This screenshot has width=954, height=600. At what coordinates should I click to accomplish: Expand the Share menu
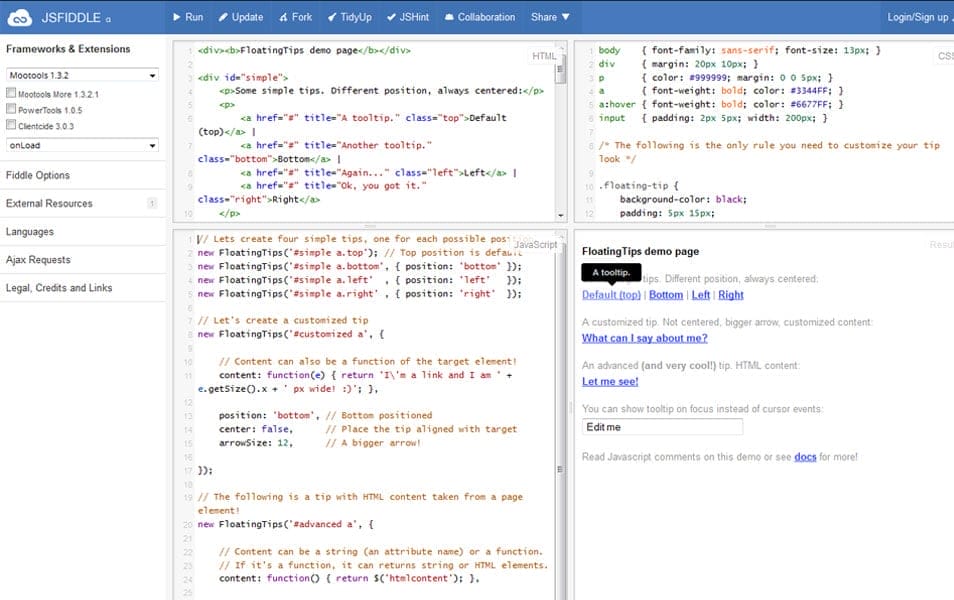[x=550, y=17]
